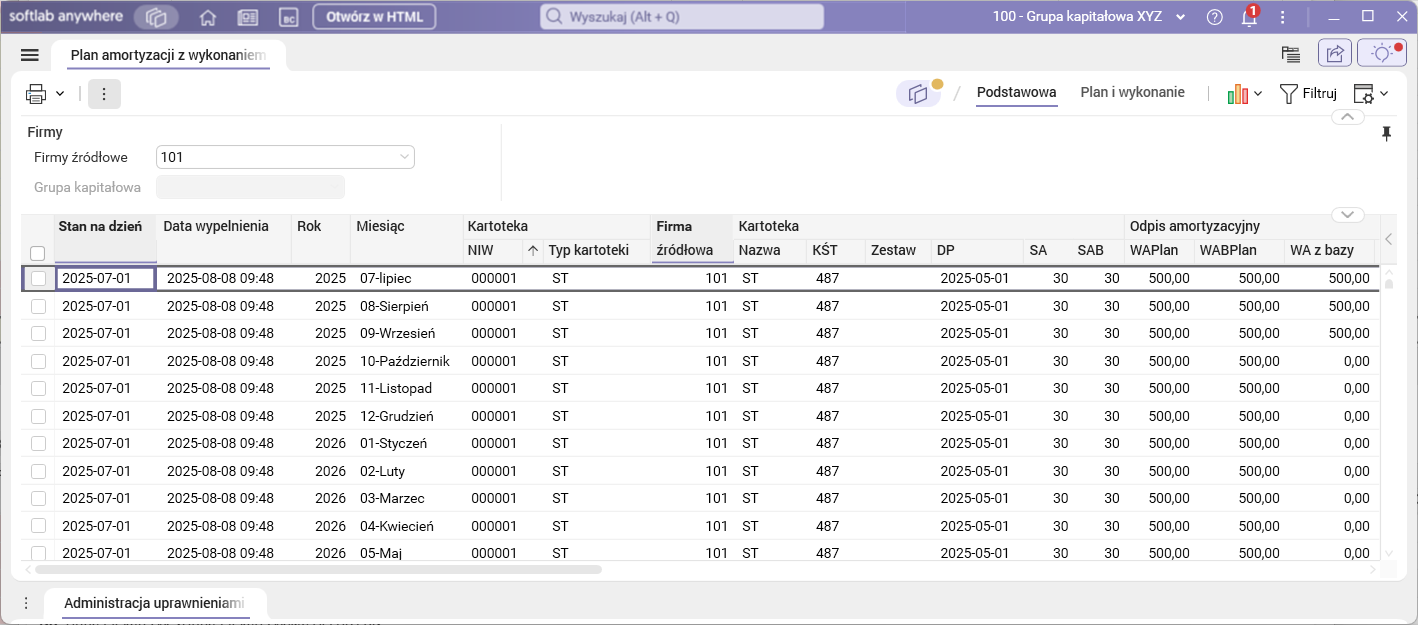Go to the home page icon
This screenshot has height=625, width=1418.
pos(208,17)
